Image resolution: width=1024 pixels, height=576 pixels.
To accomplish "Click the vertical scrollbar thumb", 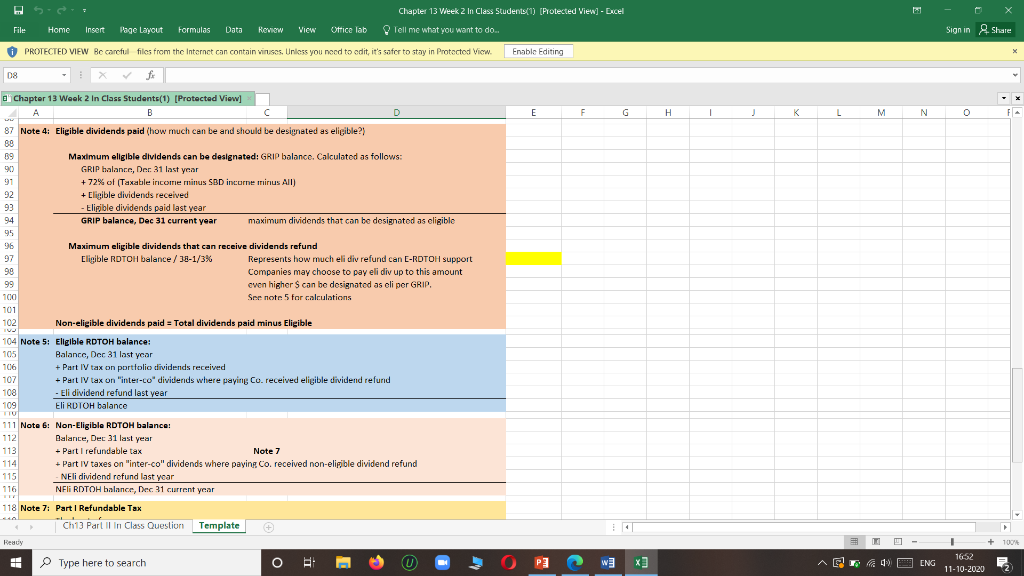I will point(1016,415).
